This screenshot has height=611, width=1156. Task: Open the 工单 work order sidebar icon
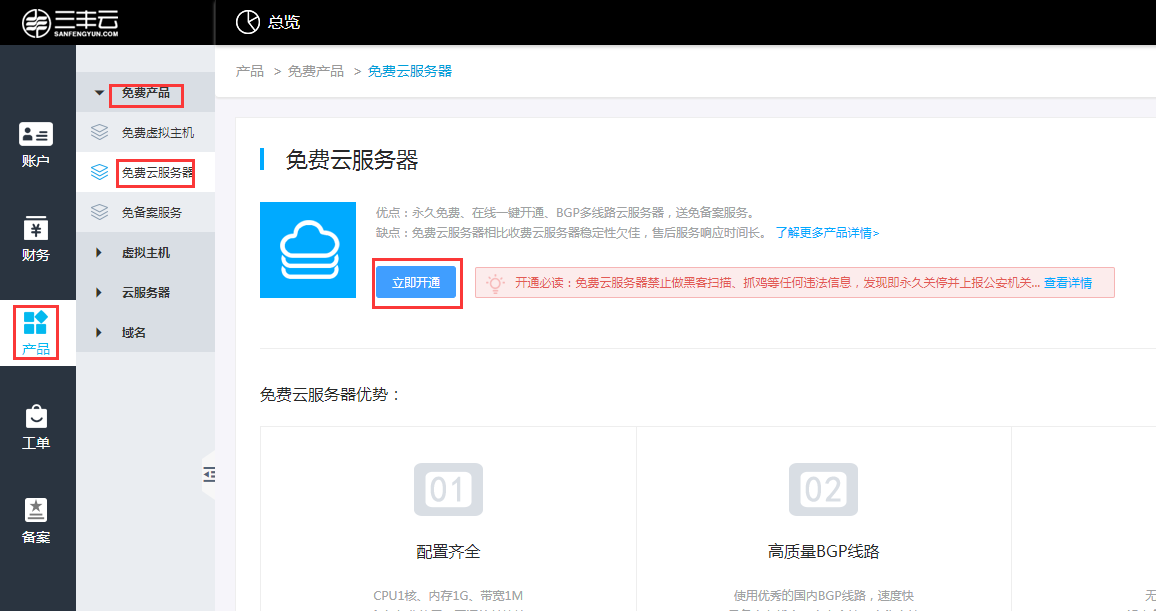36,425
